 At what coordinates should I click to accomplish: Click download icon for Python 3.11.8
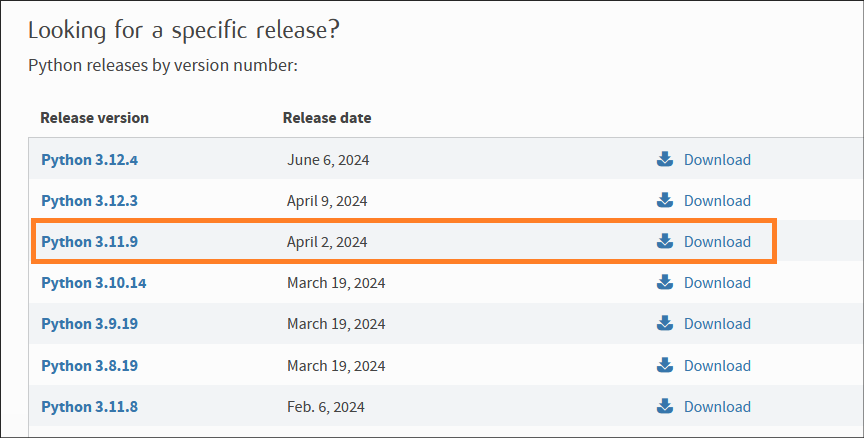click(x=665, y=406)
